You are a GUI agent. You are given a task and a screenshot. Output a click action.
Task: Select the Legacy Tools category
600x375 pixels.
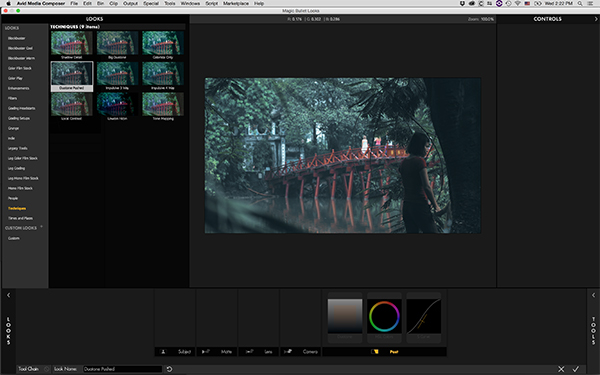point(18,148)
